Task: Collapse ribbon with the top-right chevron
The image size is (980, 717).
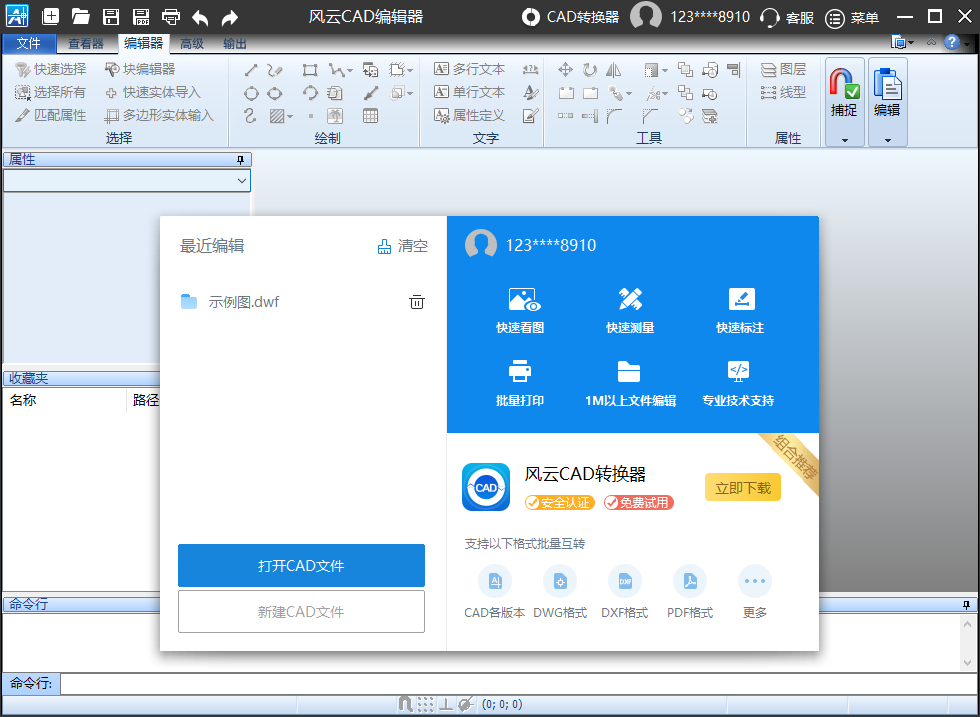Action: click(x=931, y=43)
